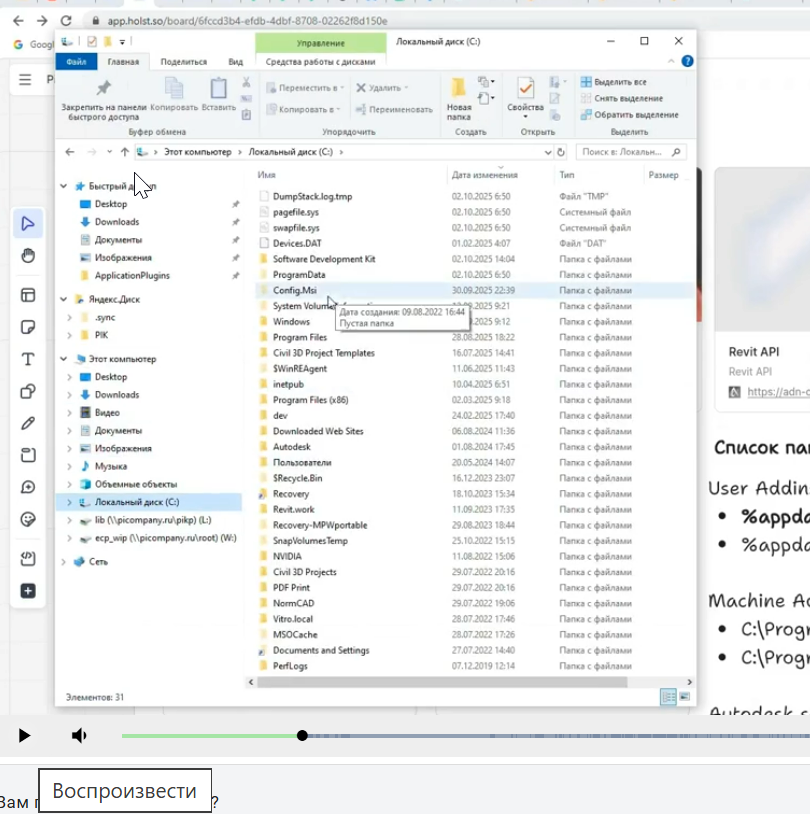Switch to large thumbnails view icon
810x814 pixels.
[x=685, y=697]
